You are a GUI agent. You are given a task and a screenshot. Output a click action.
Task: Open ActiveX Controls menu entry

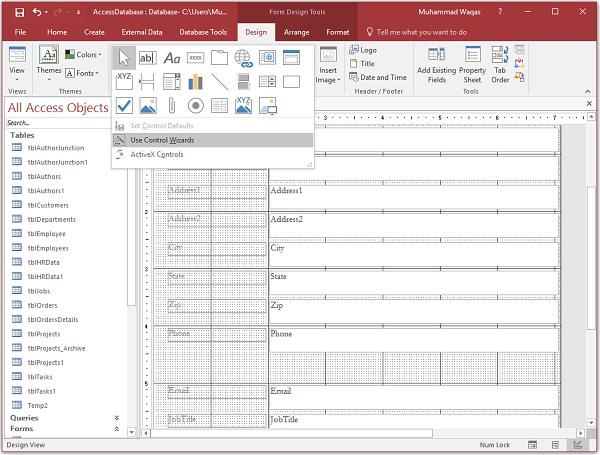pyautogui.click(x=157, y=155)
